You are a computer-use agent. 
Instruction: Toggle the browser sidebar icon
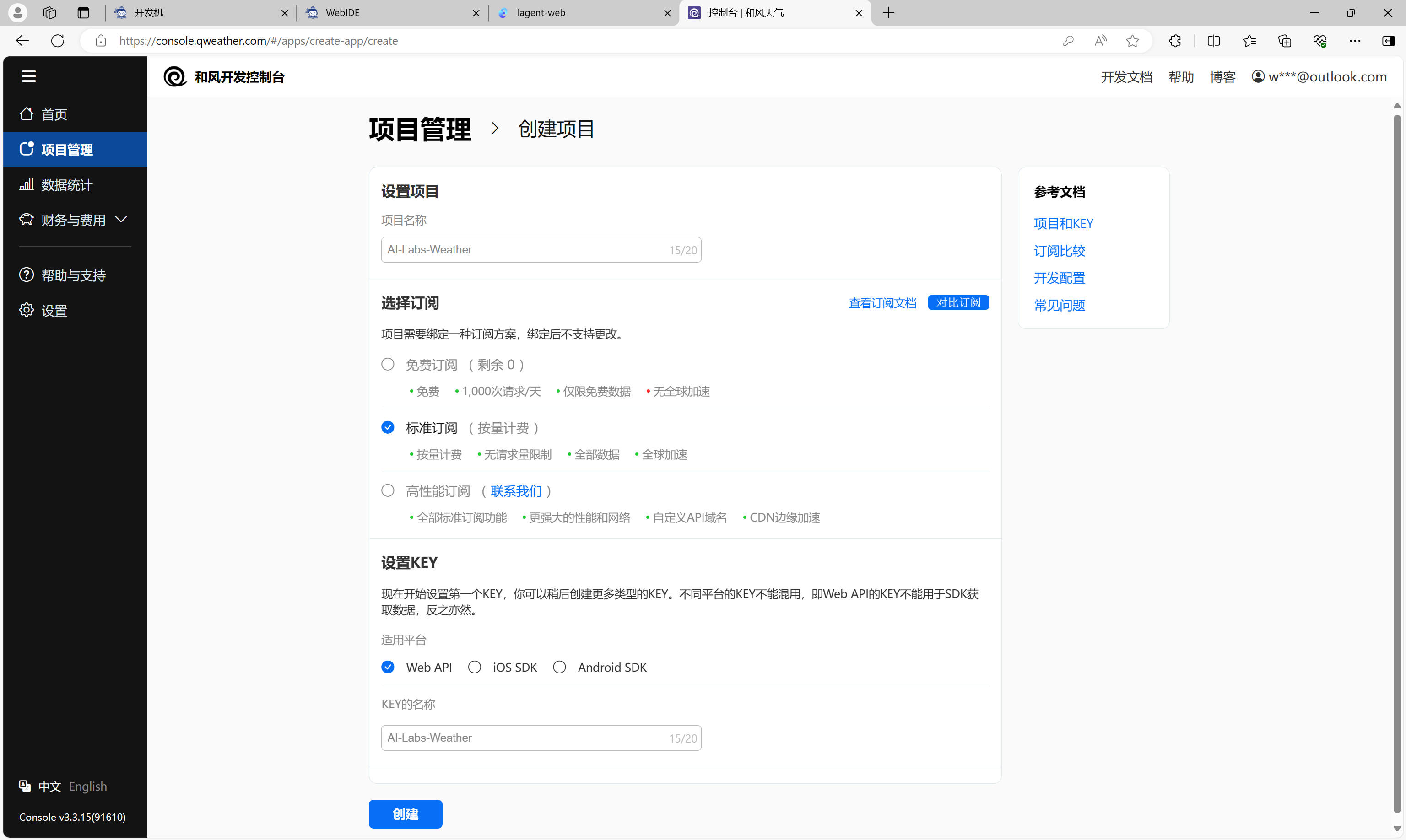coord(1389,41)
